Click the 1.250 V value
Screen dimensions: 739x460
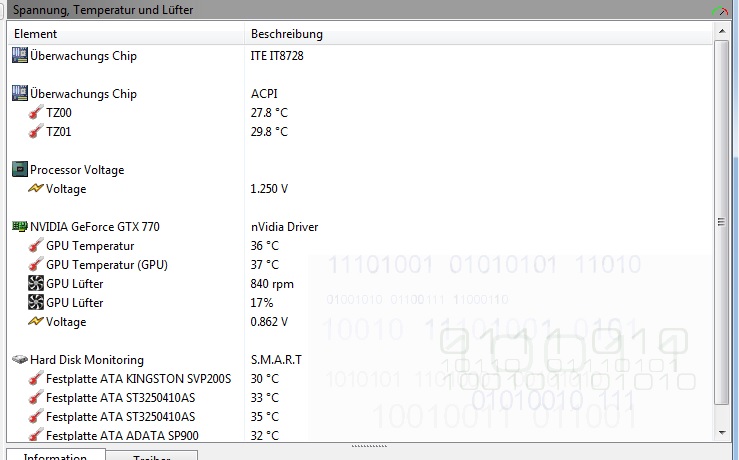[x=269, y=189]
